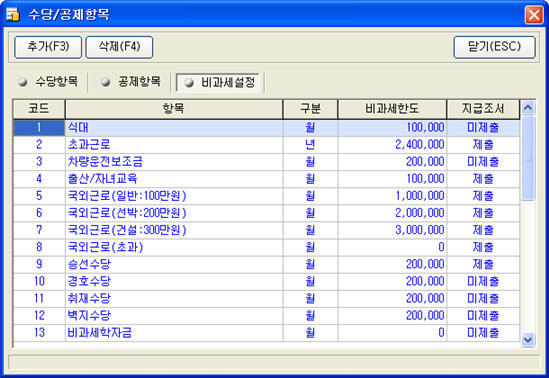Screen dimensions: 549x378
Task: Select the 국외근로(초과) item
Action: coord(174,247)
